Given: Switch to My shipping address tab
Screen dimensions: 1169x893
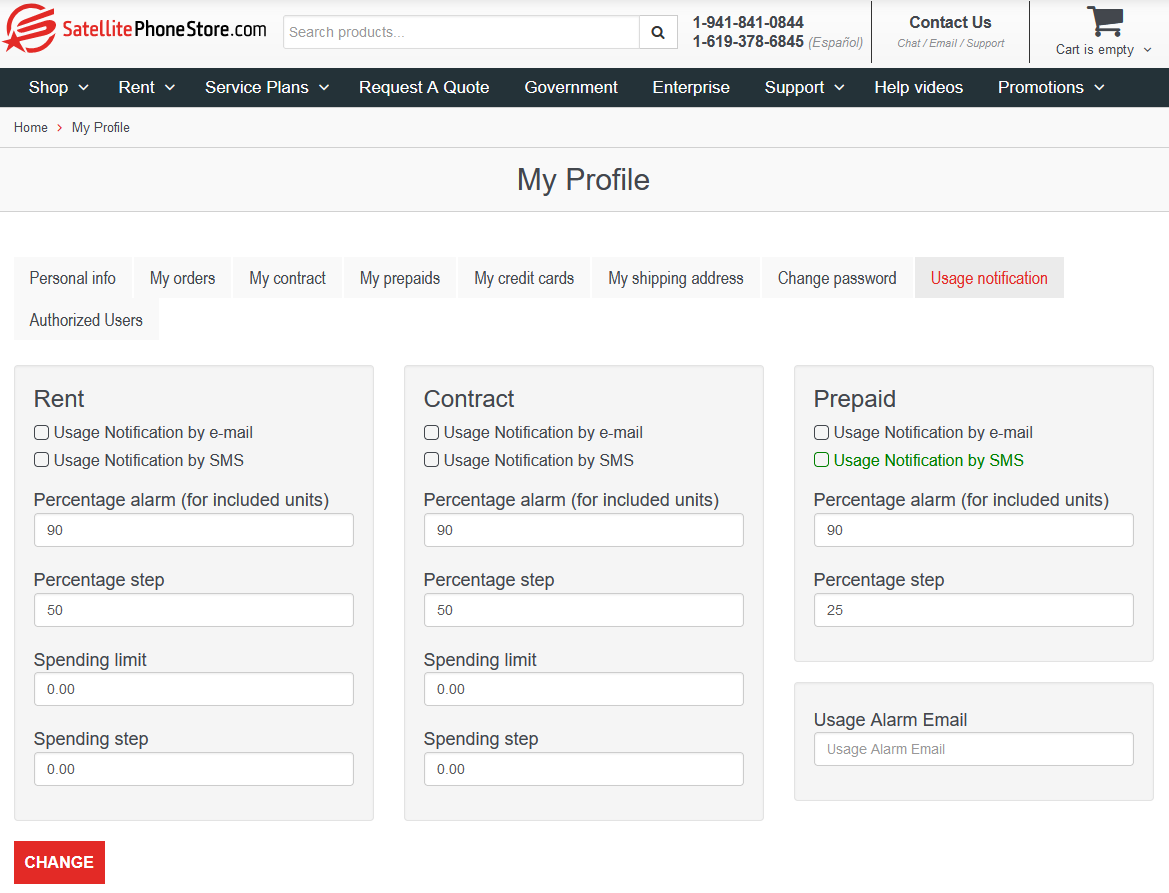Looking at the screenshot, I should pyautogui.click(x=675, y=278).
